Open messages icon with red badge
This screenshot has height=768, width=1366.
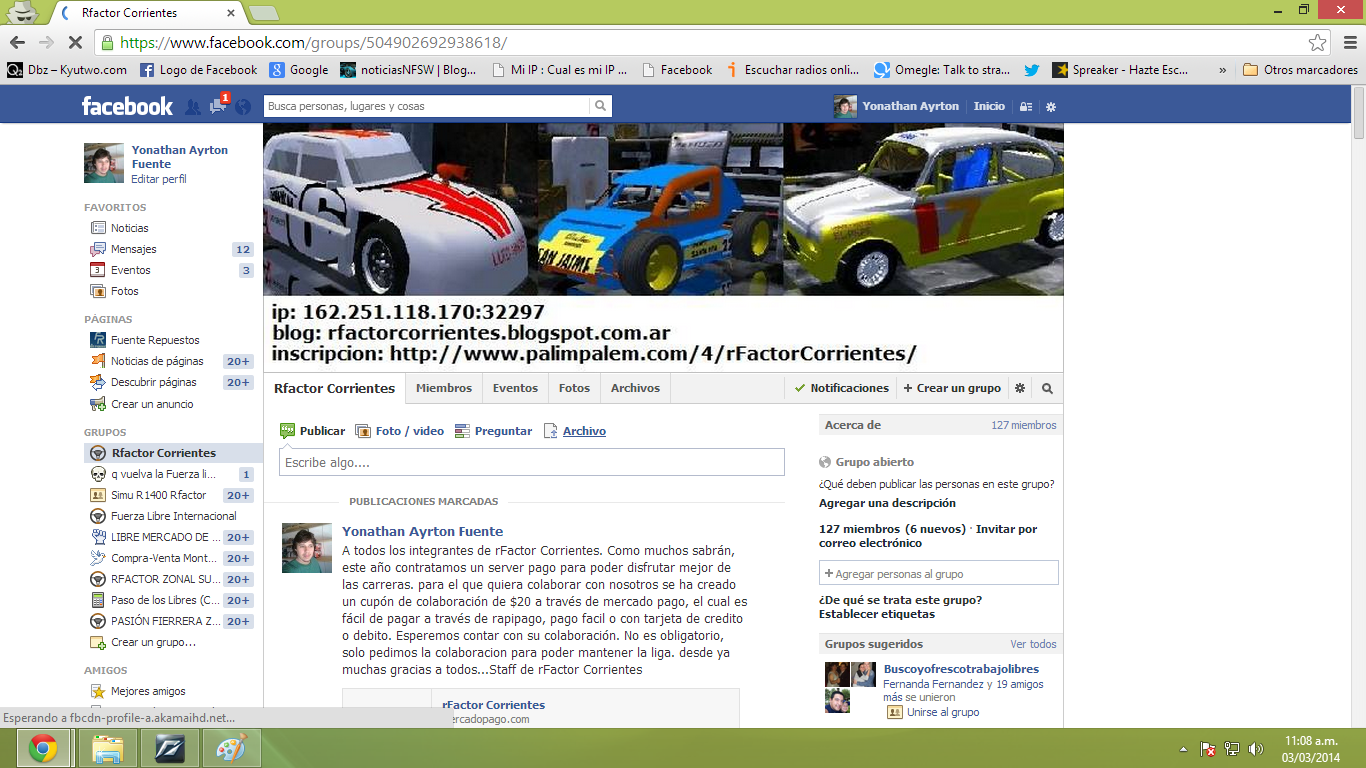(x=218, y=106)
